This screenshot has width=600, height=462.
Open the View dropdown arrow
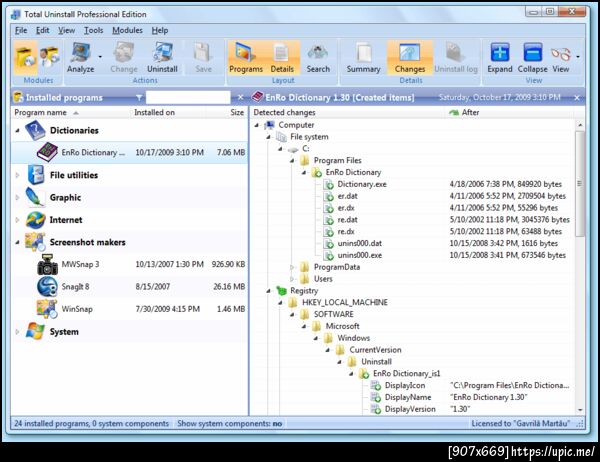(x=577, y=57)
